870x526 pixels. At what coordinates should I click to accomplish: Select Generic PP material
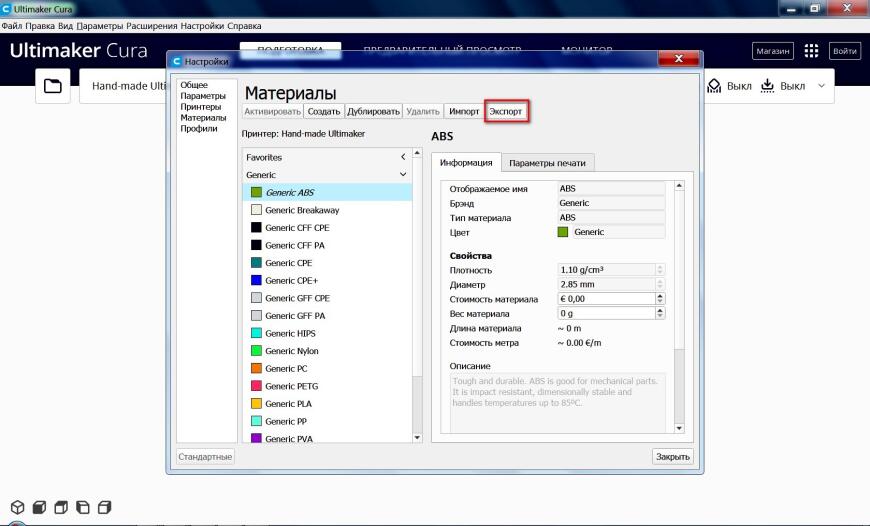(327, 421)
